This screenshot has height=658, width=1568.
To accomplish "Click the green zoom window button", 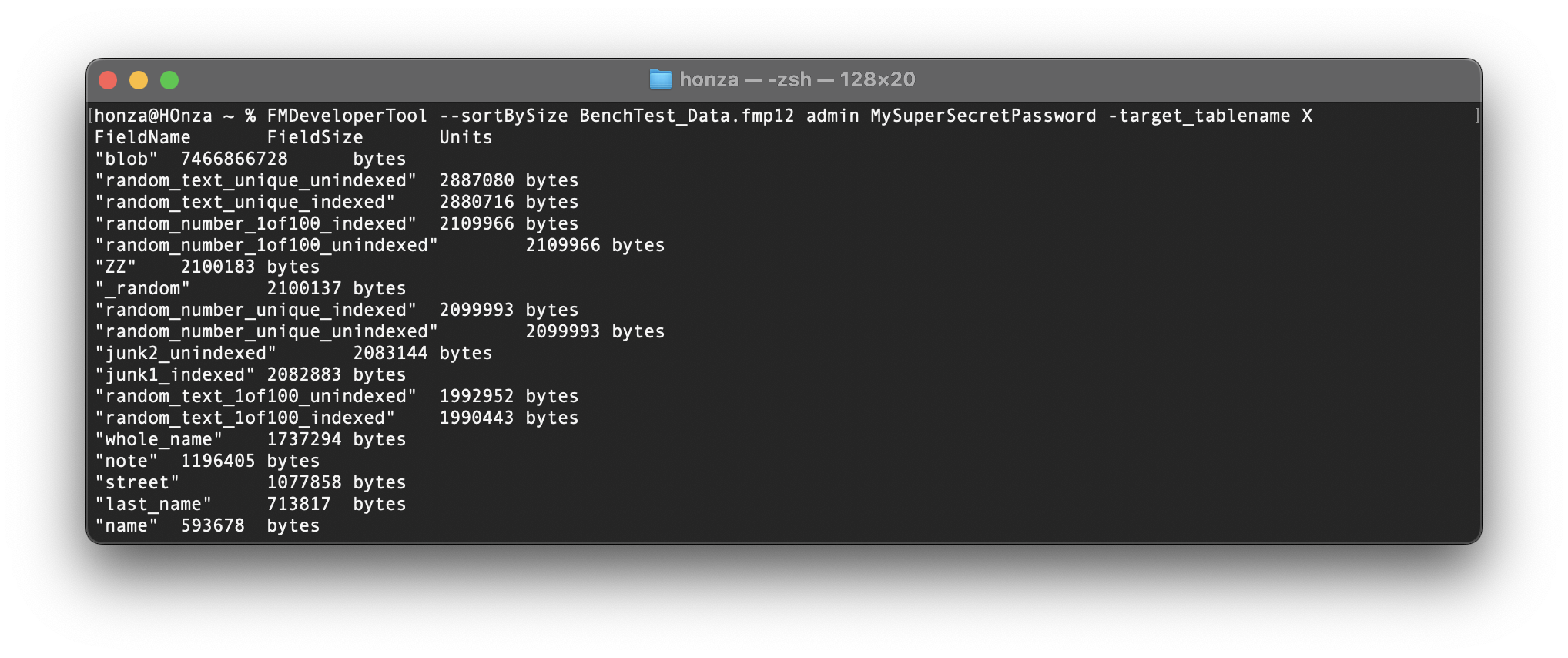I will [169, 80].
